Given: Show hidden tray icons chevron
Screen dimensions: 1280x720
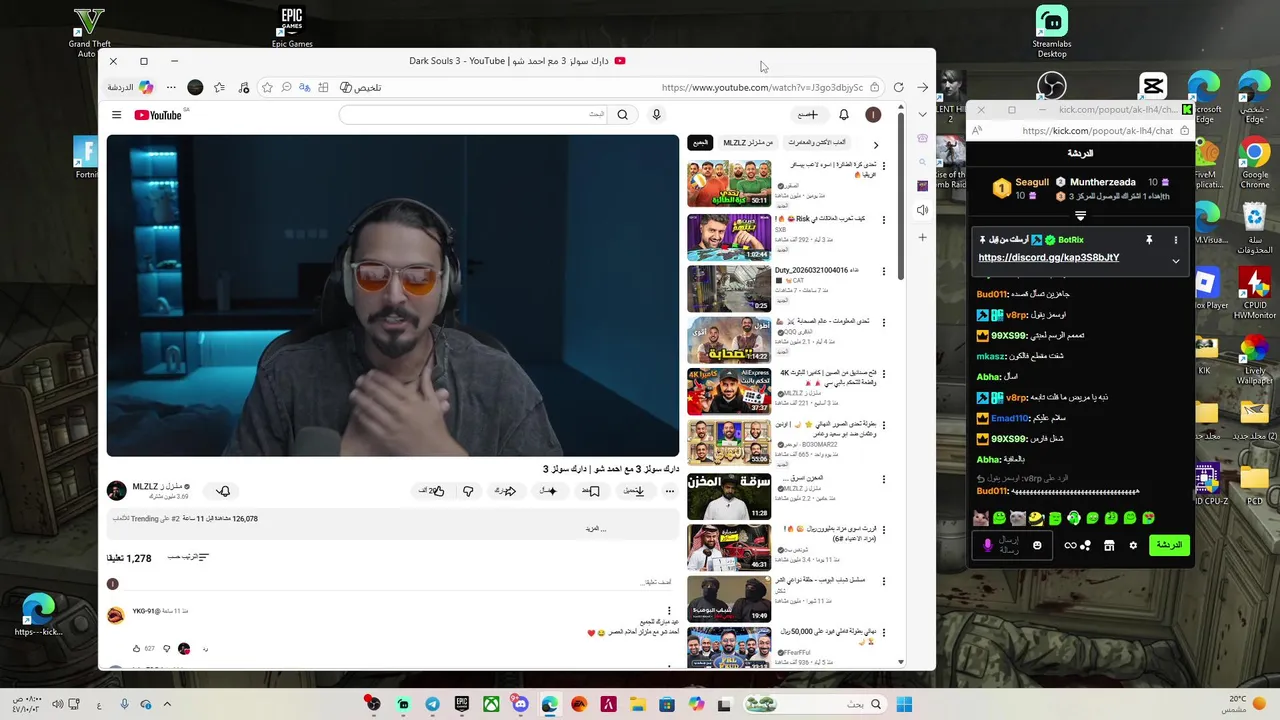Looking at the screenshot, I should pyautogui.click(x=167, y=704).
